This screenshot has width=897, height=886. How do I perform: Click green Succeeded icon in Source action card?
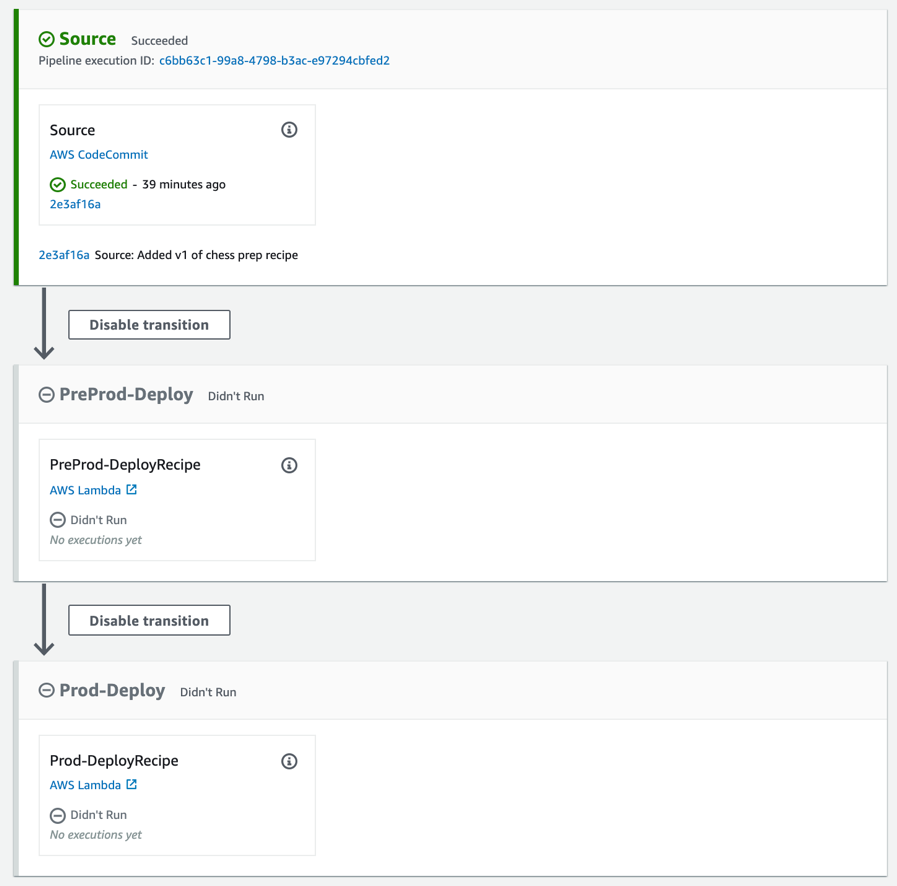click(58, 184)
